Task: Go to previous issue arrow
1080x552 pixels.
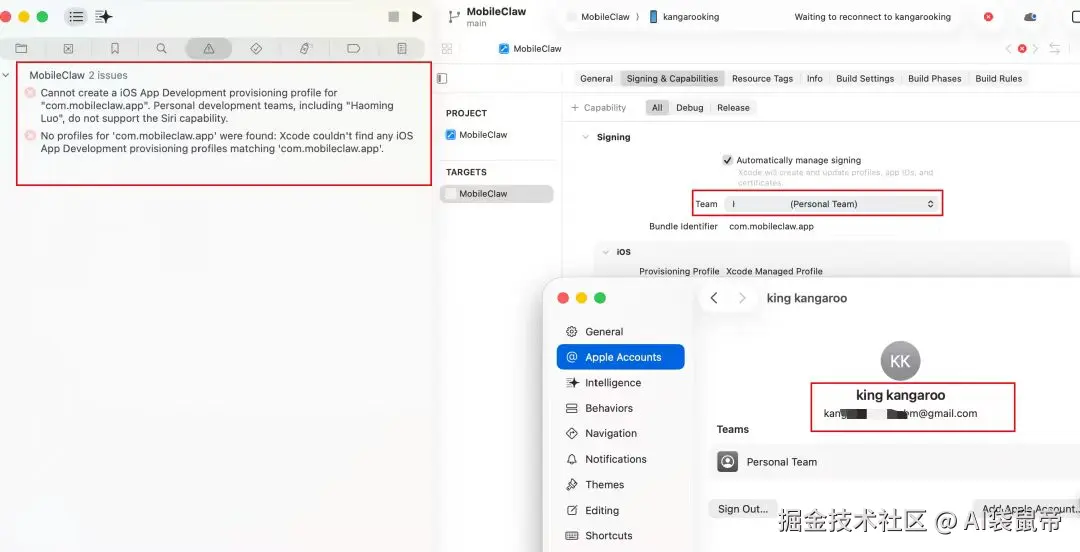Action: [x=1008, y=48]
